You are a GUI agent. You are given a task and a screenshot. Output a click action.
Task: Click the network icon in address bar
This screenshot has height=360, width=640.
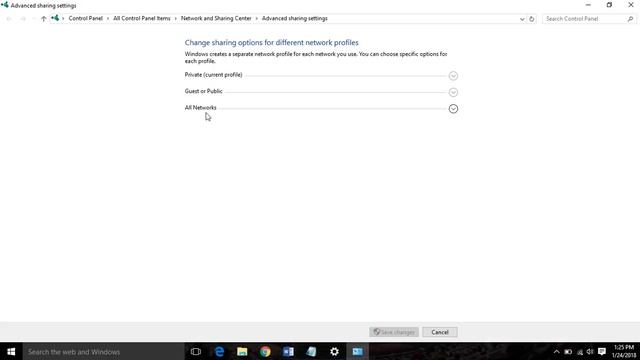[55, 18]
